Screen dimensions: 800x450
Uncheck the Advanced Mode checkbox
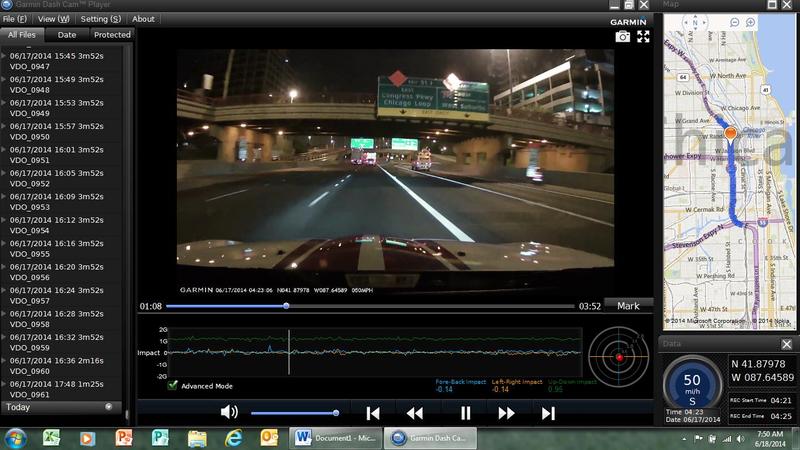(x=172, y=385)
